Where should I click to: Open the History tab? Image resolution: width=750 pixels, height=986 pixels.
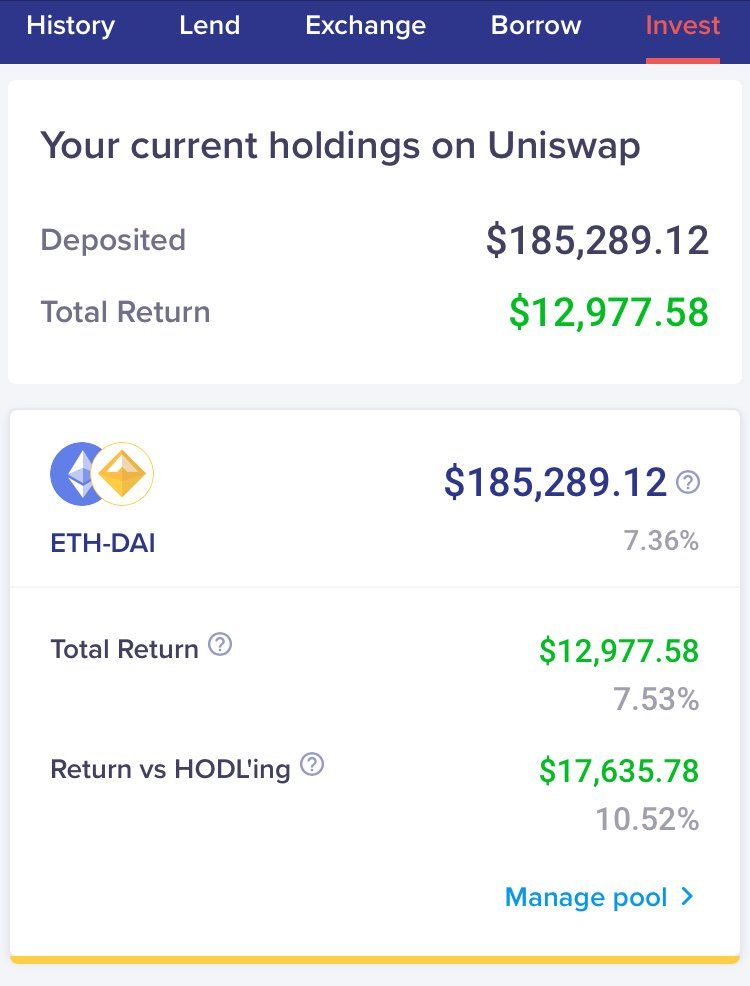pos(70,26)
